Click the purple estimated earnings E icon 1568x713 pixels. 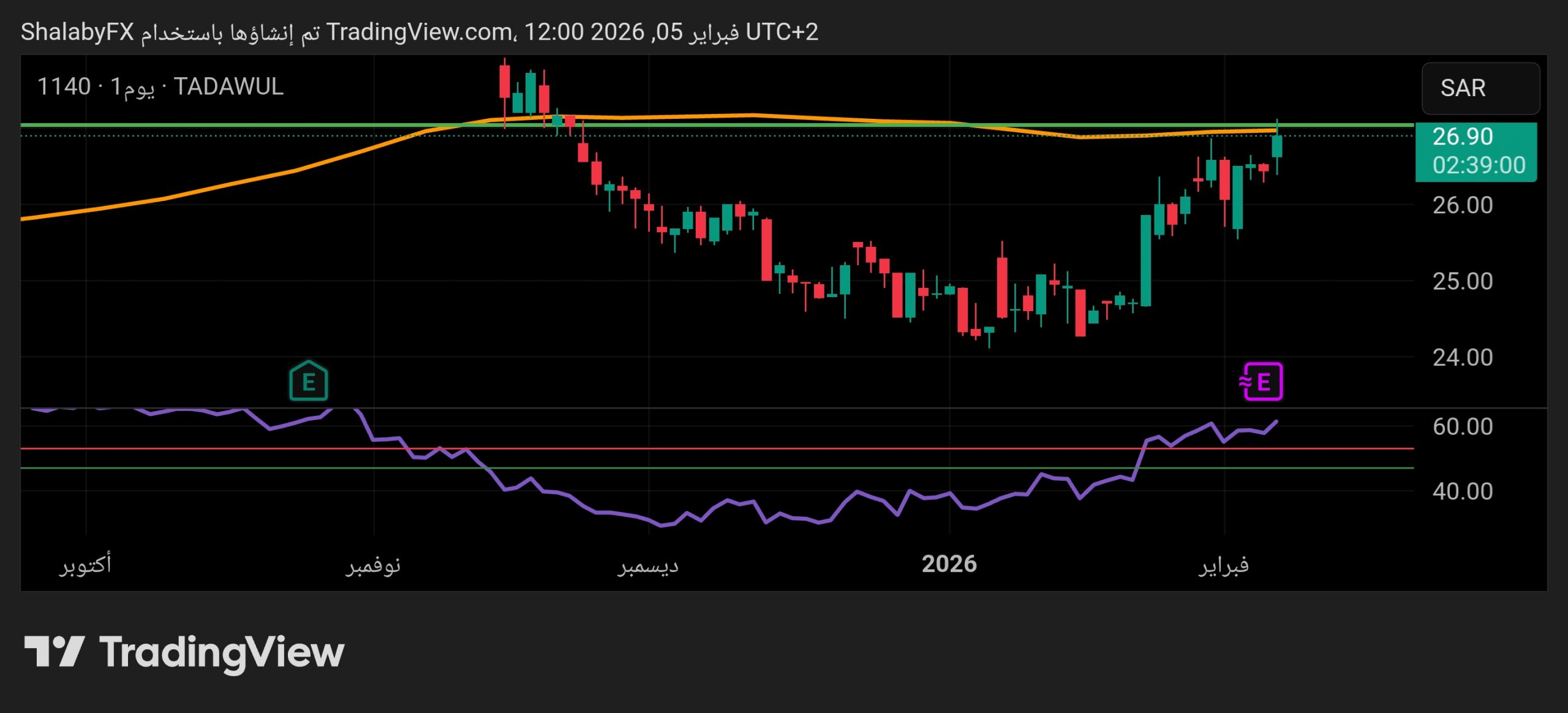tap(1262, 382)
